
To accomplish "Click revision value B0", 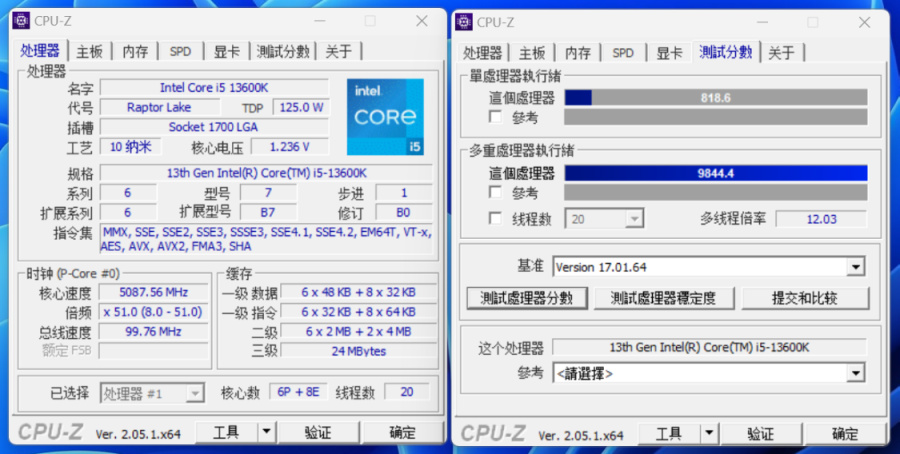I will click(404, 212).
